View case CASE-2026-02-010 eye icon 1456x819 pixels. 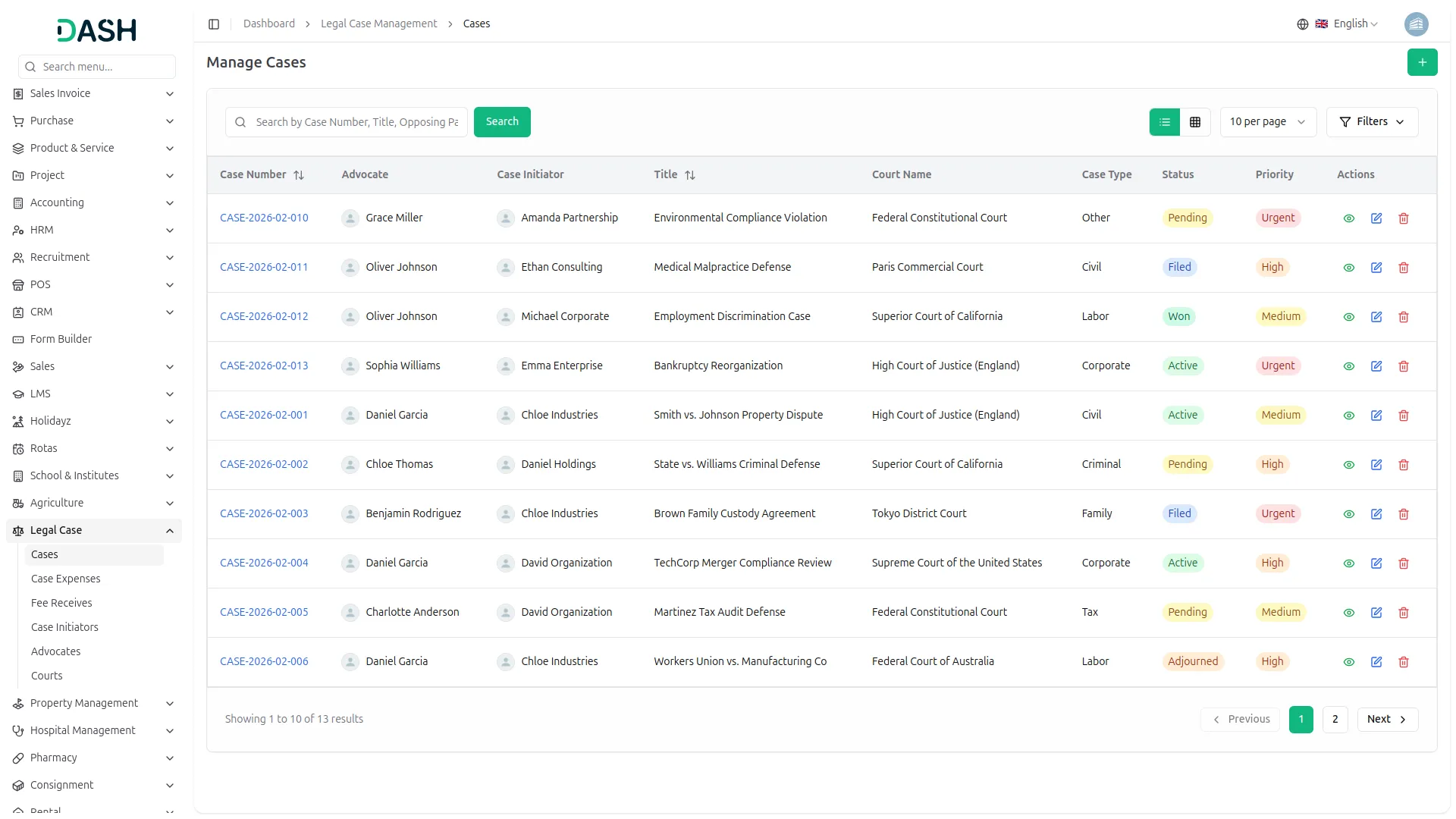click(x=1348, y=218)
